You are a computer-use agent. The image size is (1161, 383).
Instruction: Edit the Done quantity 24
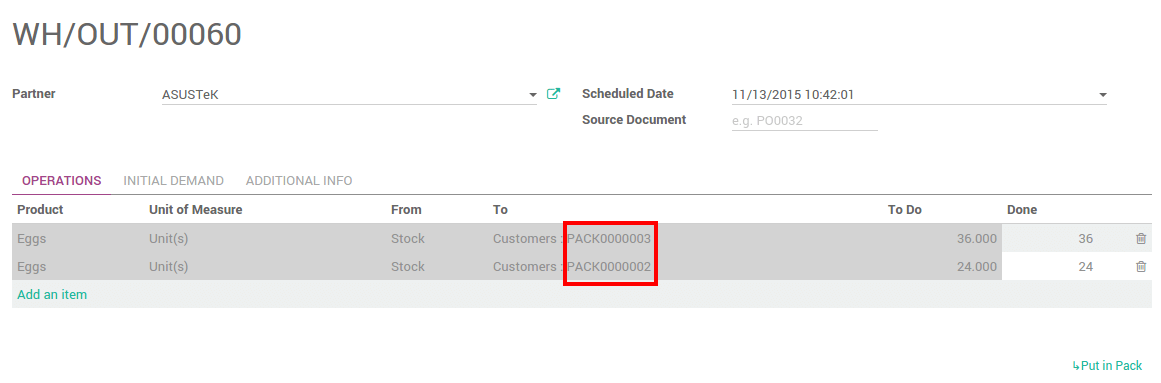pyautogui.click(x=1066, y=267)
